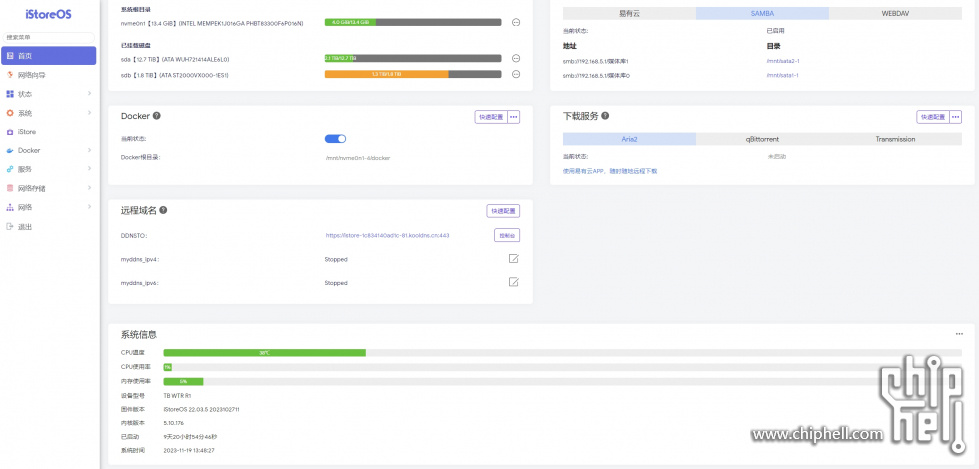Click the Docker help question icon
The image size is (979, 469).
[157, 116]
